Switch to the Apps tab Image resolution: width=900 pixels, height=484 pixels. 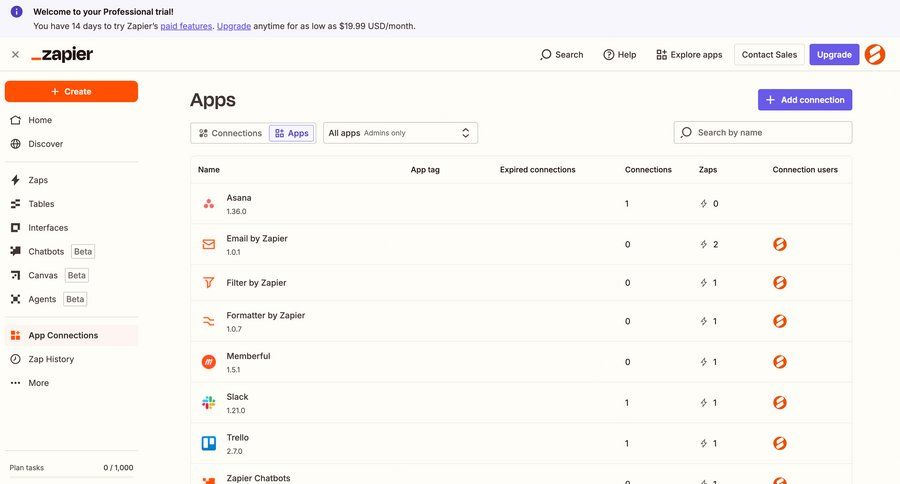point(292,133)
